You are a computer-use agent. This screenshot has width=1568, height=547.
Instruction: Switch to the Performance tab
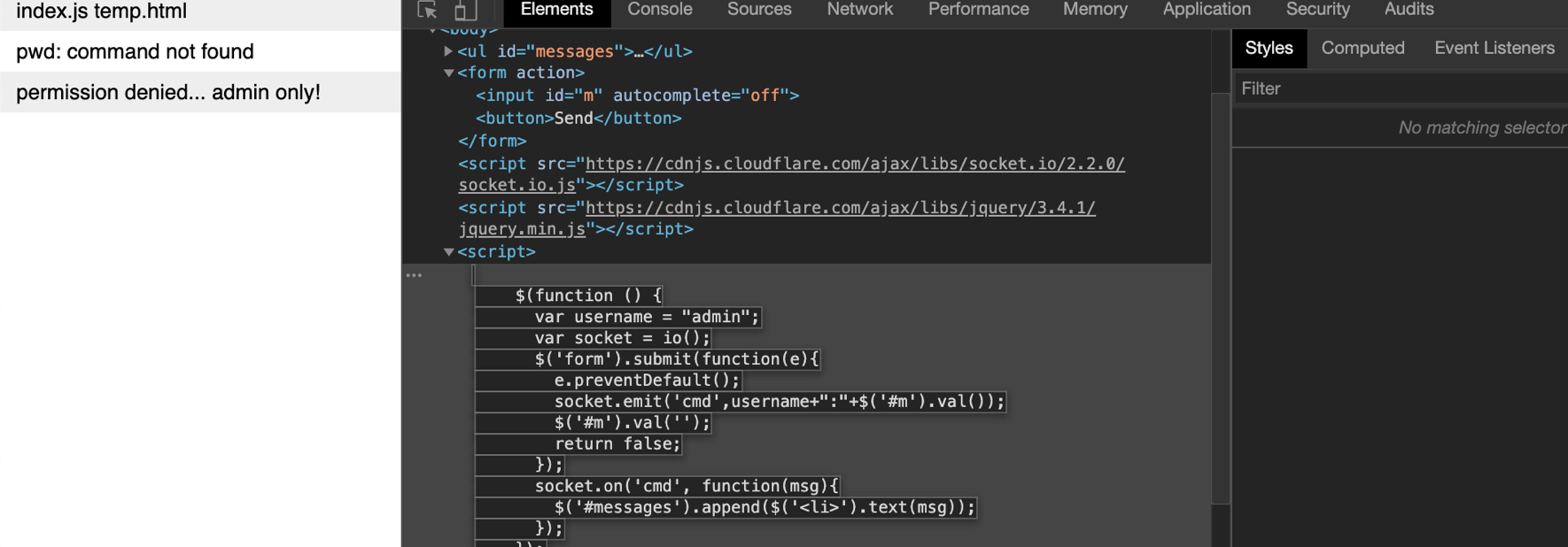(978, 10)
